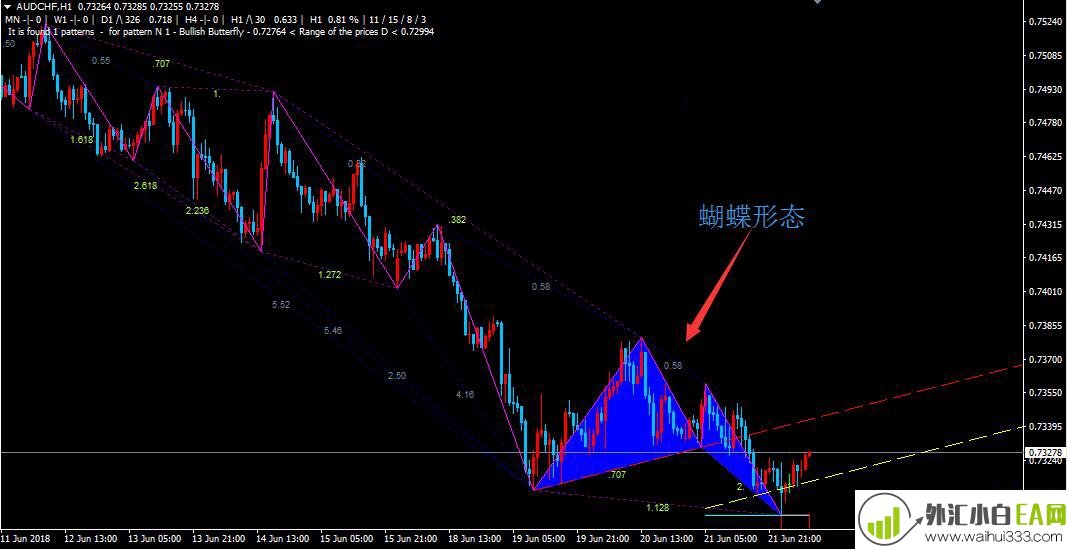Click the '20 Jun 13:00' time axis label
The image size is (1068, 549).
point(667,539)
